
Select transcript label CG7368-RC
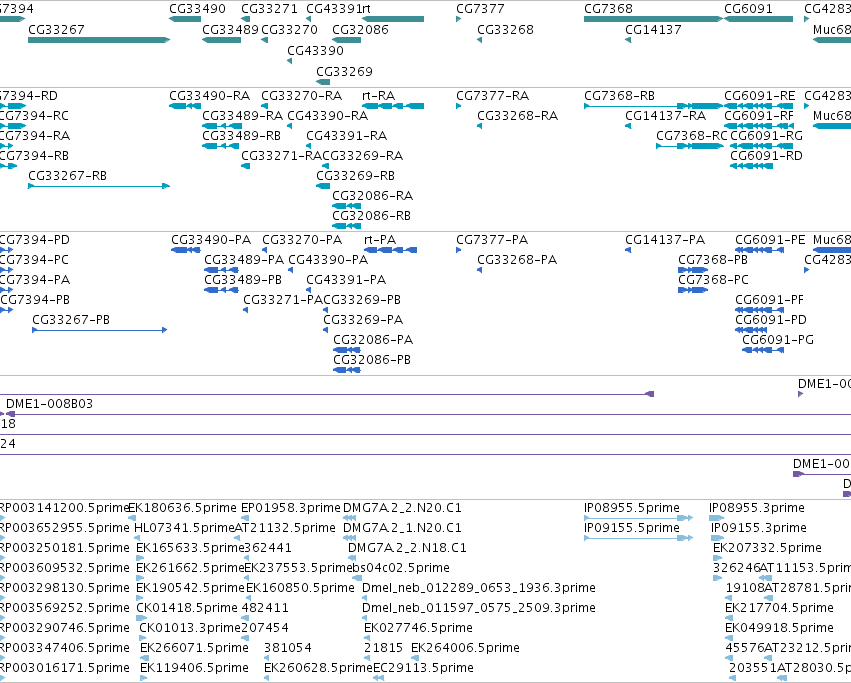coord(691,136)
